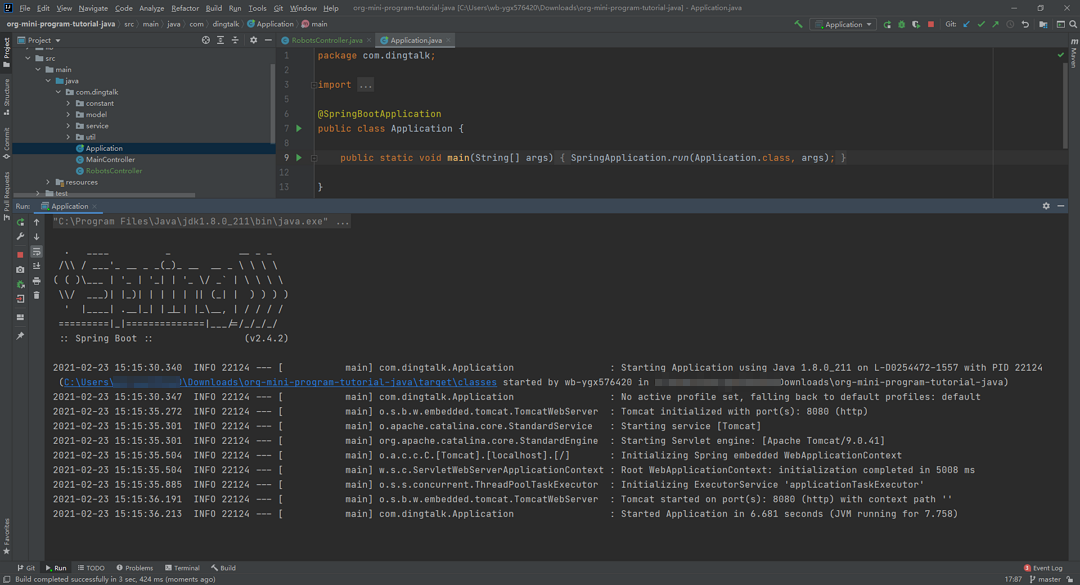This screenshot has width=1080, height=585.
Task: Open the Application run configuration dropdown
Action: [844, 24]
